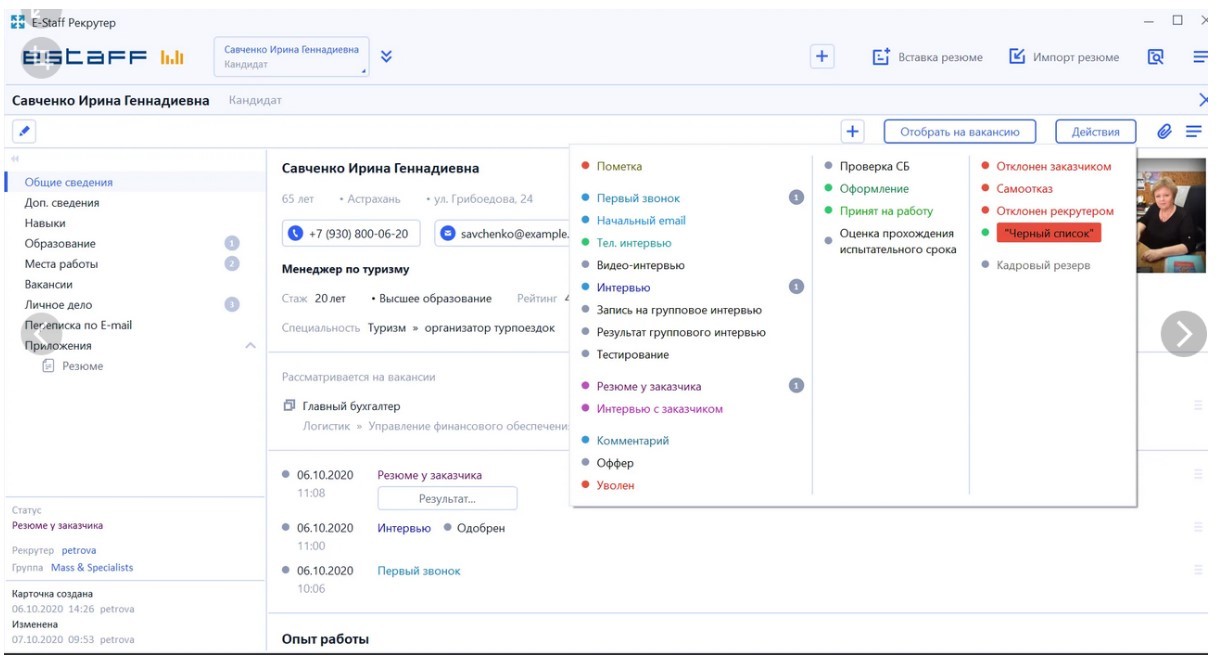1219x665 pixels.
Task: Click the plus icon in top toolbar
Action: (821, 57)
